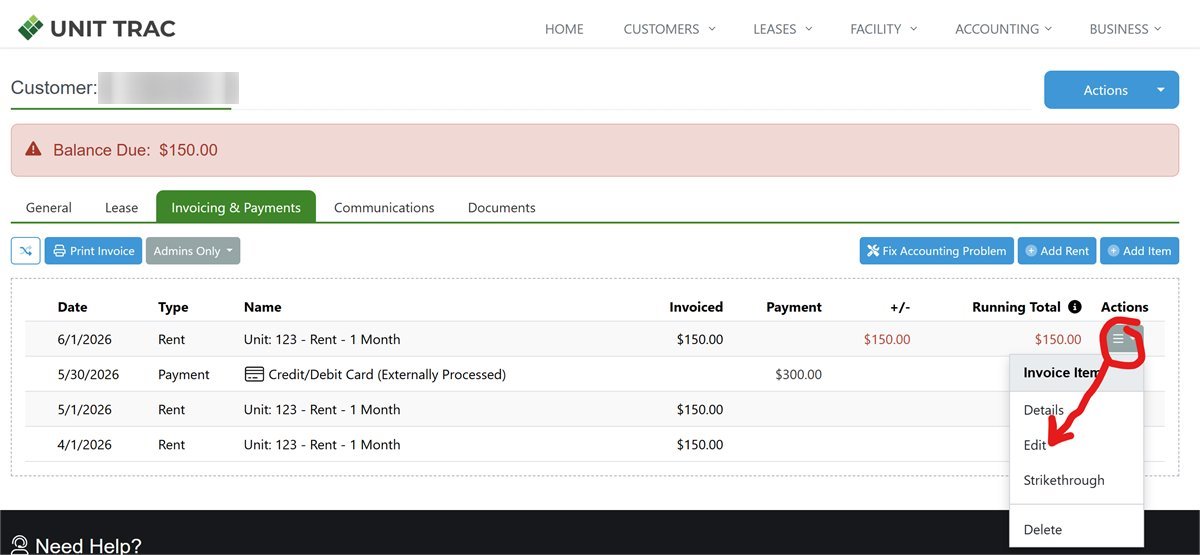This screenshot has width=1200, height=555.
Task: Click the red $150.00 Running Total value
Action: [1058, 340]
